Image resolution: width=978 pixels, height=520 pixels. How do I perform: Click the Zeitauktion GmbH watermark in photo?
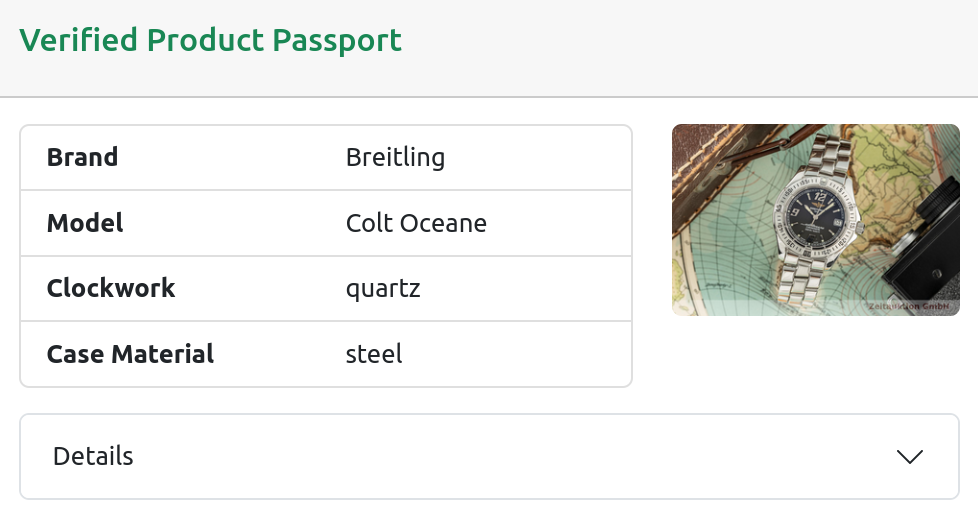pyautogui.click(x=909, y=306)
